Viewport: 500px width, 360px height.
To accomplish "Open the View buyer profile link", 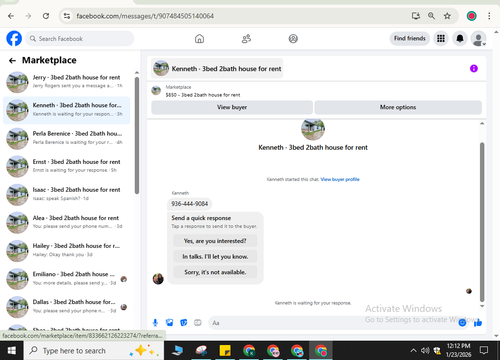I will 340,179.
